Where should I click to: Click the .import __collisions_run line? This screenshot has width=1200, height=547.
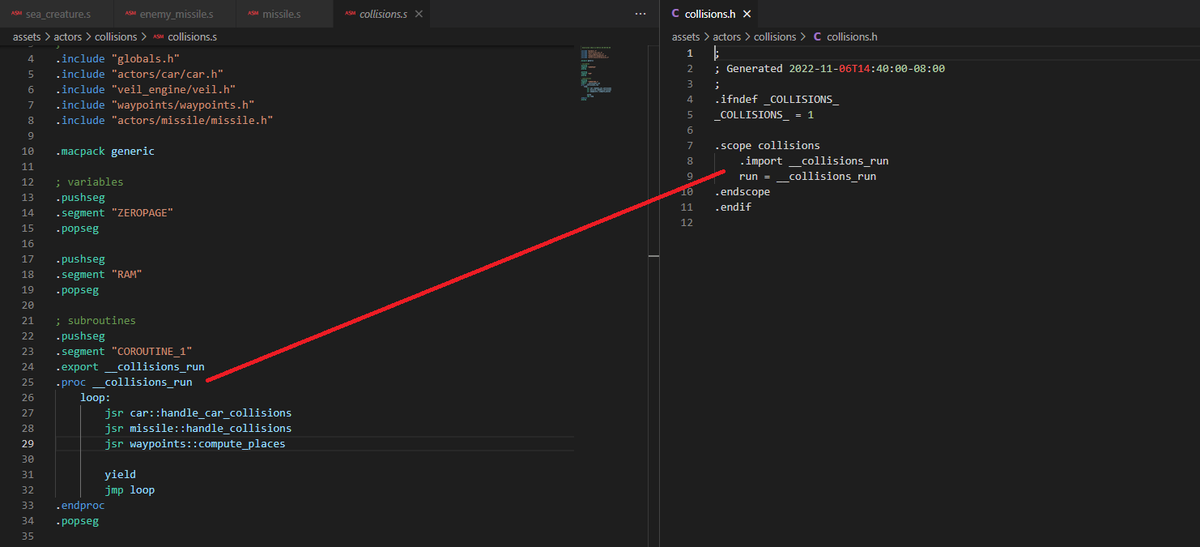814,161
